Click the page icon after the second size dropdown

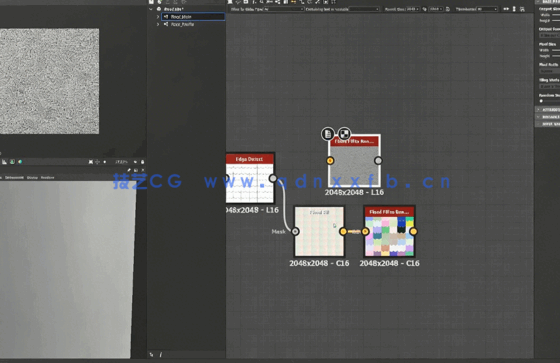[x=448, y=9]
